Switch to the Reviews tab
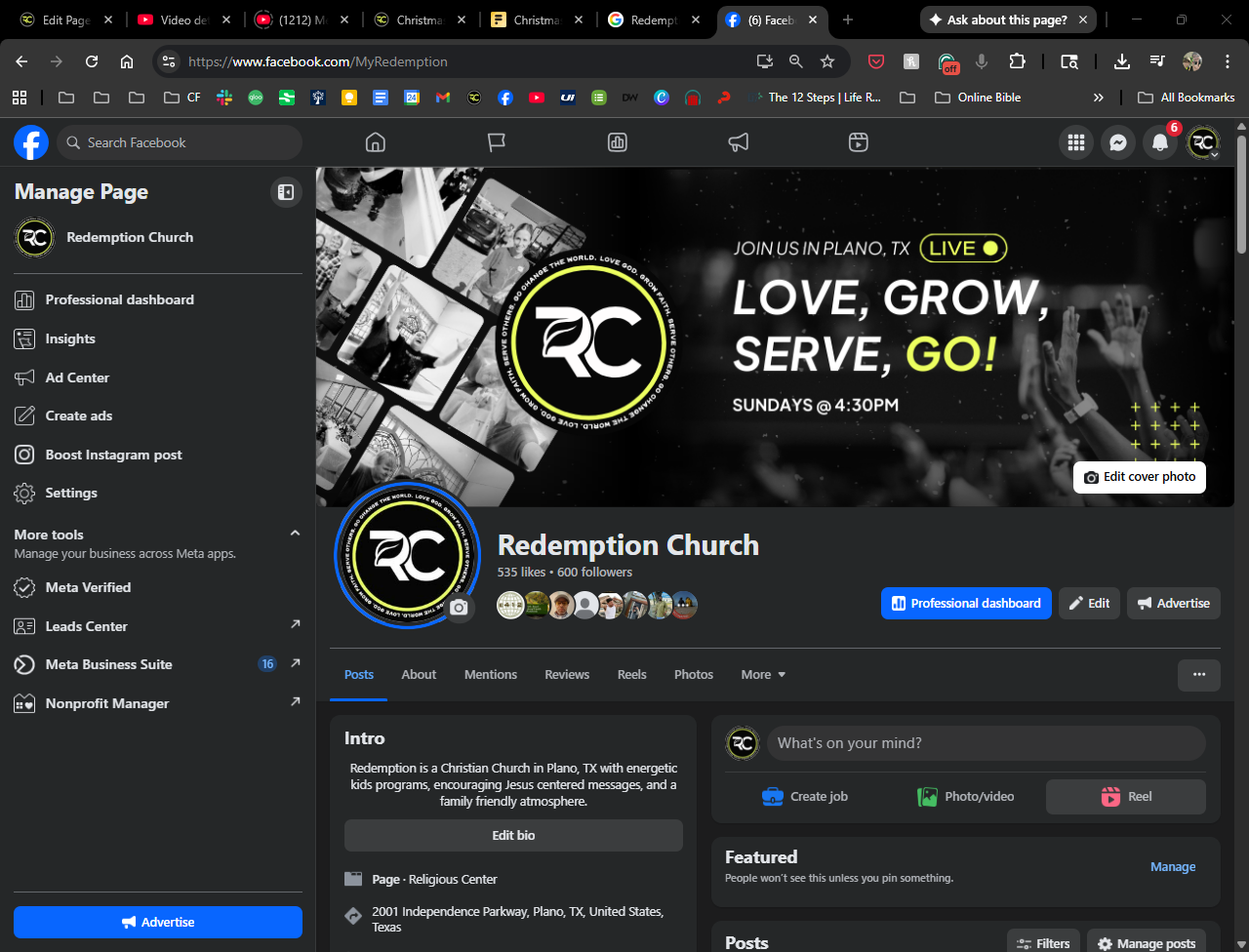 pos(567,674)
